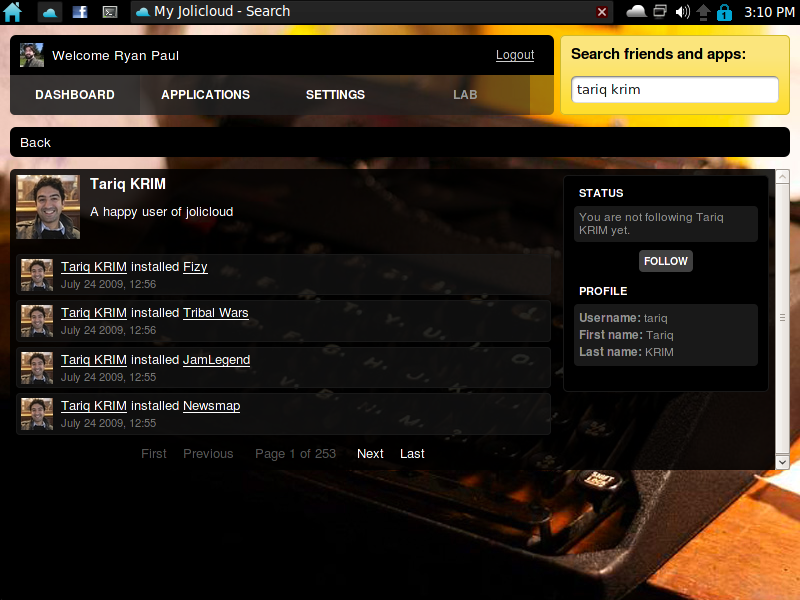This screenshot has height=600, width=800.
Task: Click the Previous pagination link
Action: coord(208,454)
